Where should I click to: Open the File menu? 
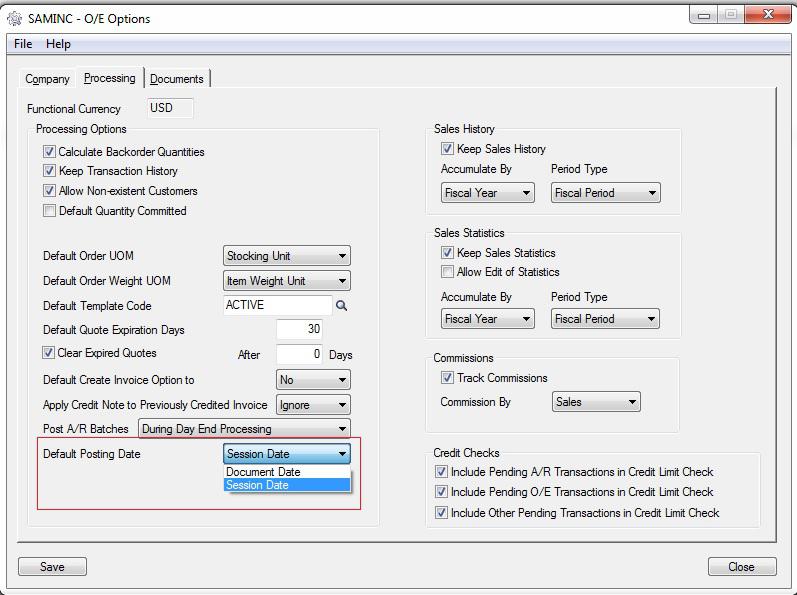[x=23, y=44]
